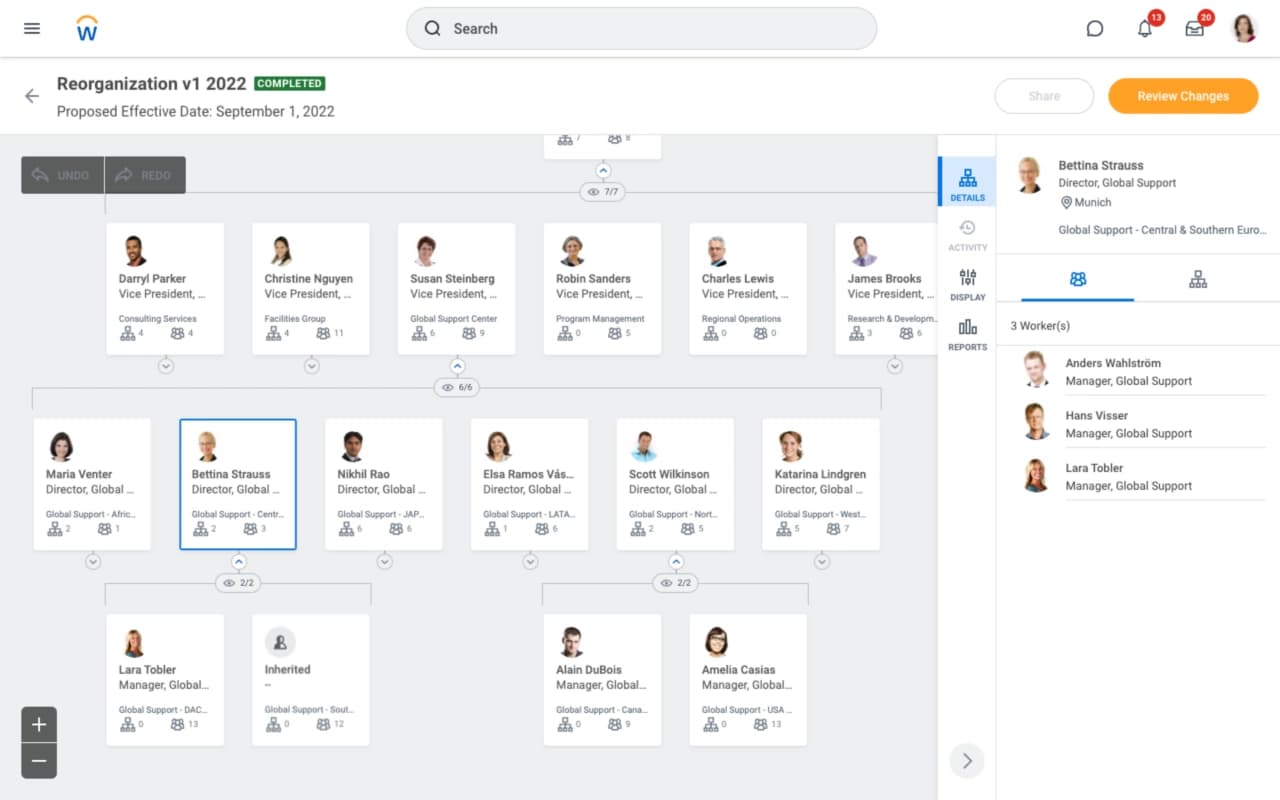Click inside the Search field
Viewport: 1280px width, 800px height.
click(641, 29)
